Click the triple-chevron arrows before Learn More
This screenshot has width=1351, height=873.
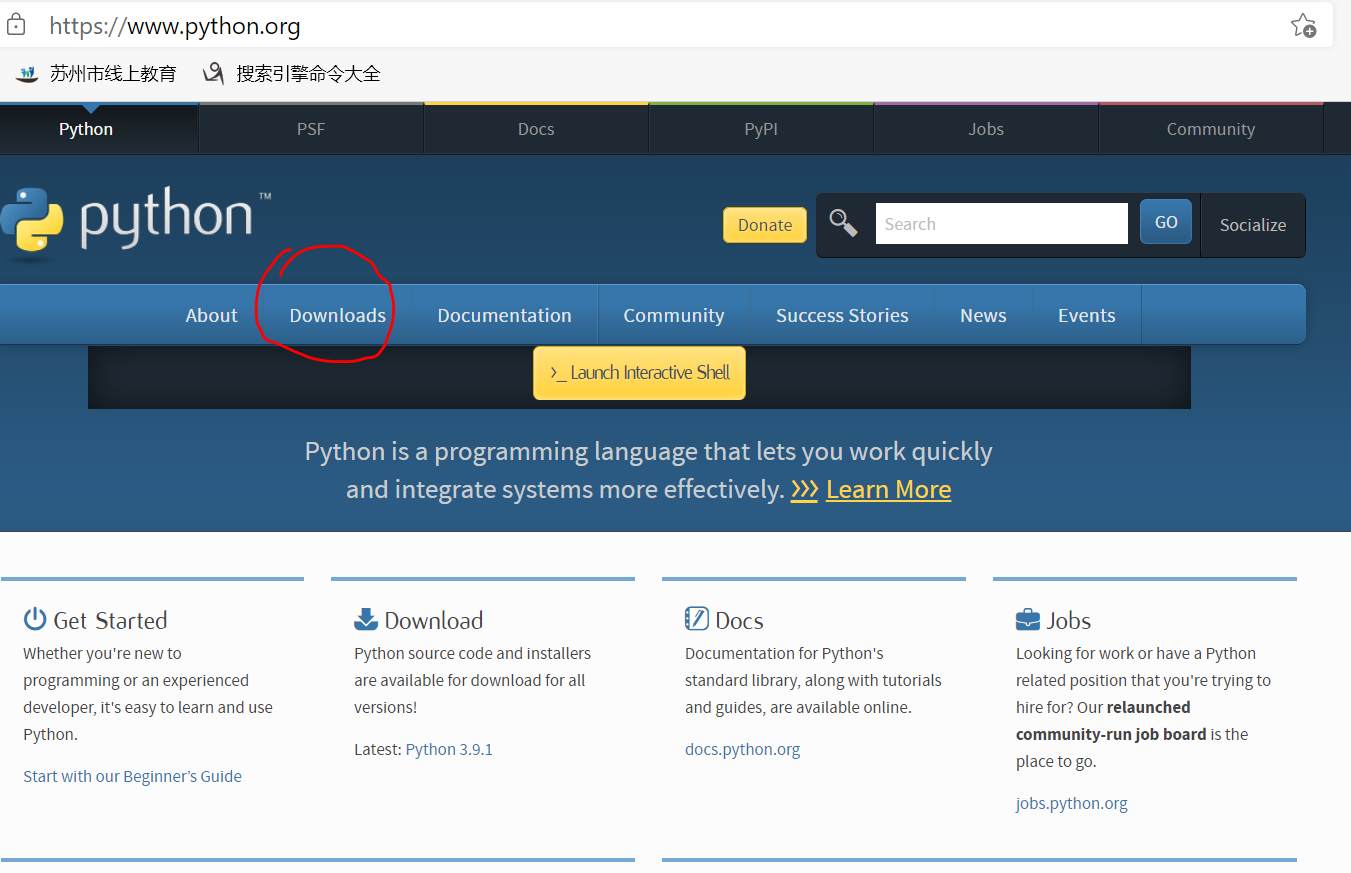point(804,489)
